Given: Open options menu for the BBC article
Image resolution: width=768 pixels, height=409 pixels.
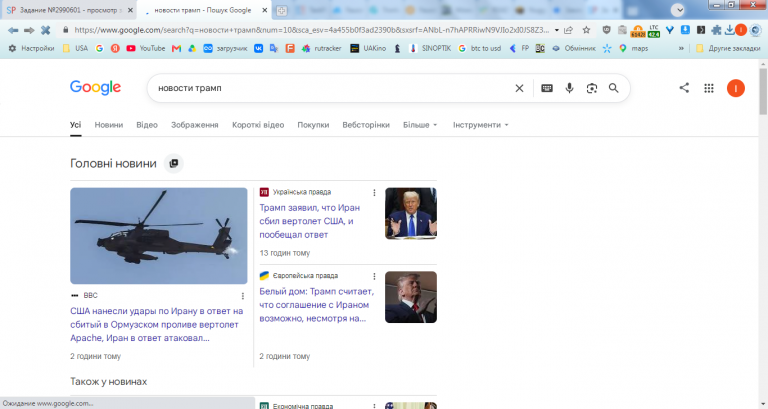Looking at the screenshot, I should (242, 296).
